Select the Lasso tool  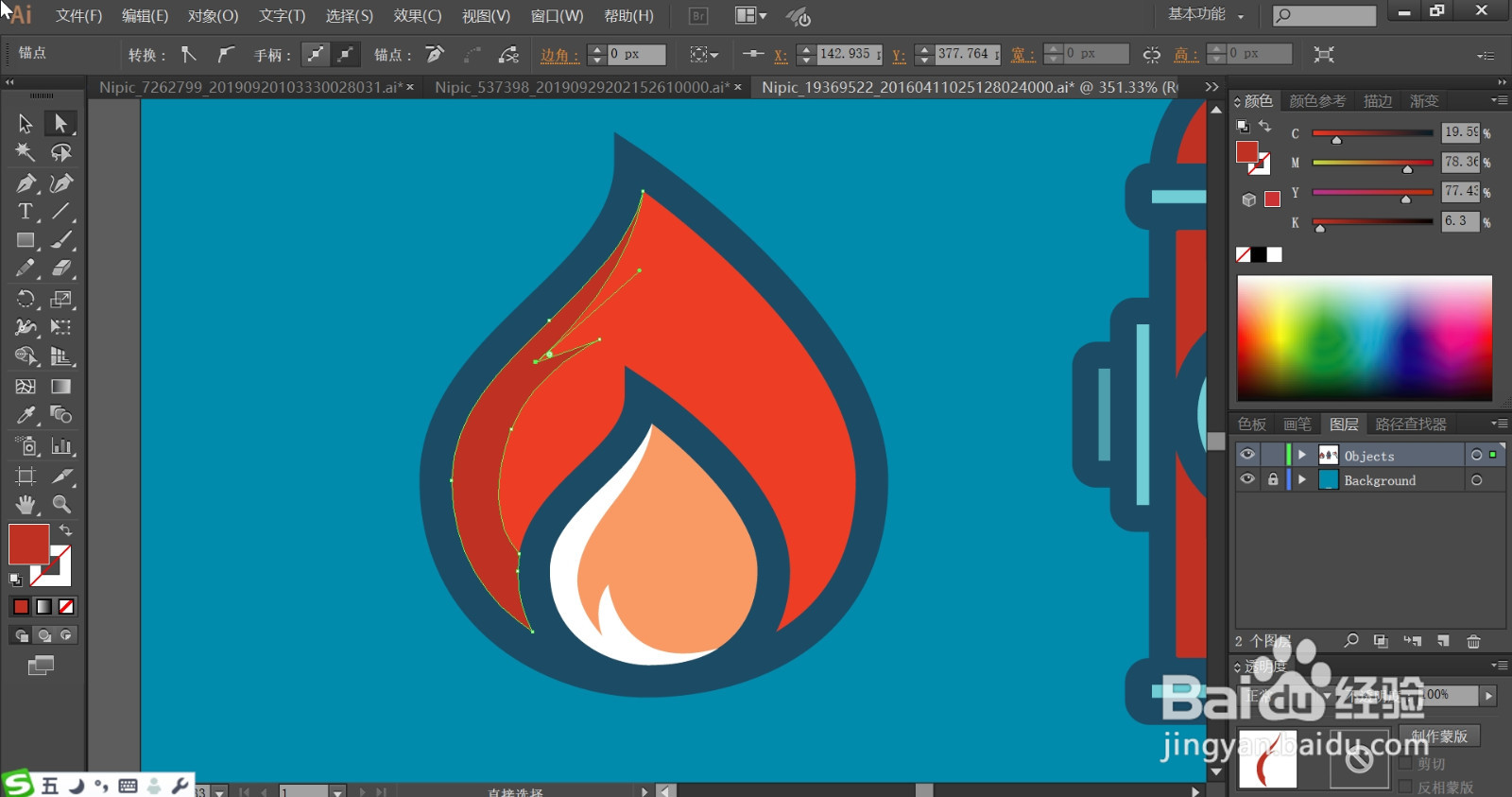(x=61, y=152)
